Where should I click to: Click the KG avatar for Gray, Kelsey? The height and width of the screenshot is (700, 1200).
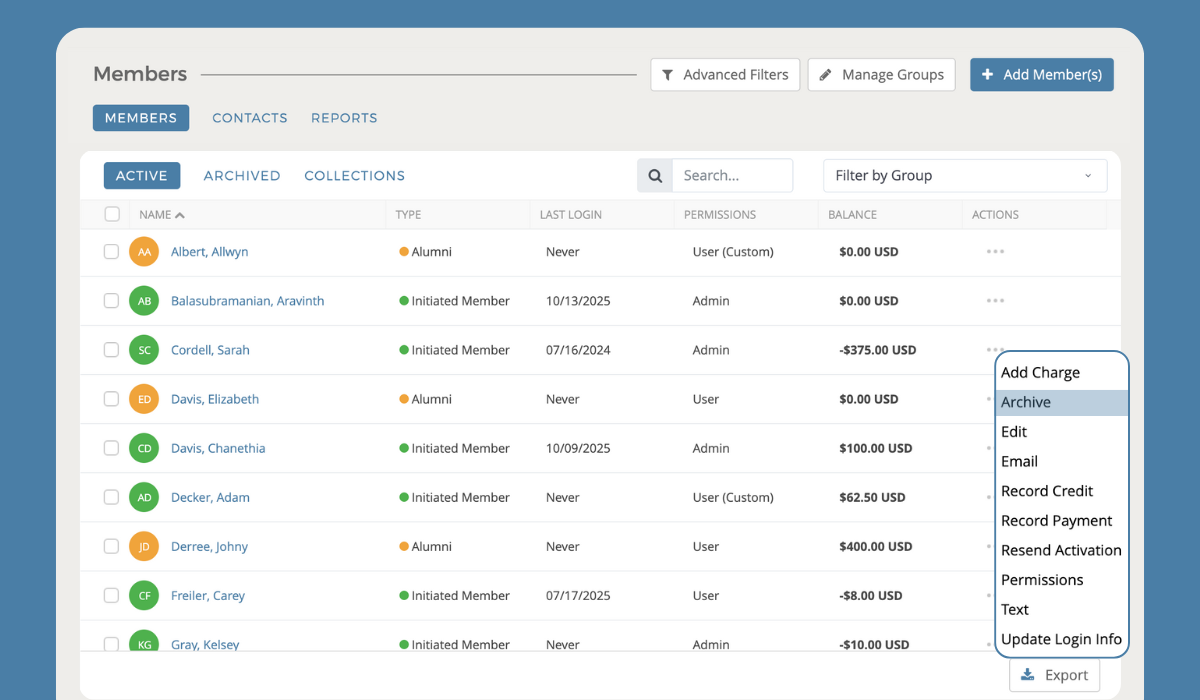pyautogui.click(x=144, y=642)
